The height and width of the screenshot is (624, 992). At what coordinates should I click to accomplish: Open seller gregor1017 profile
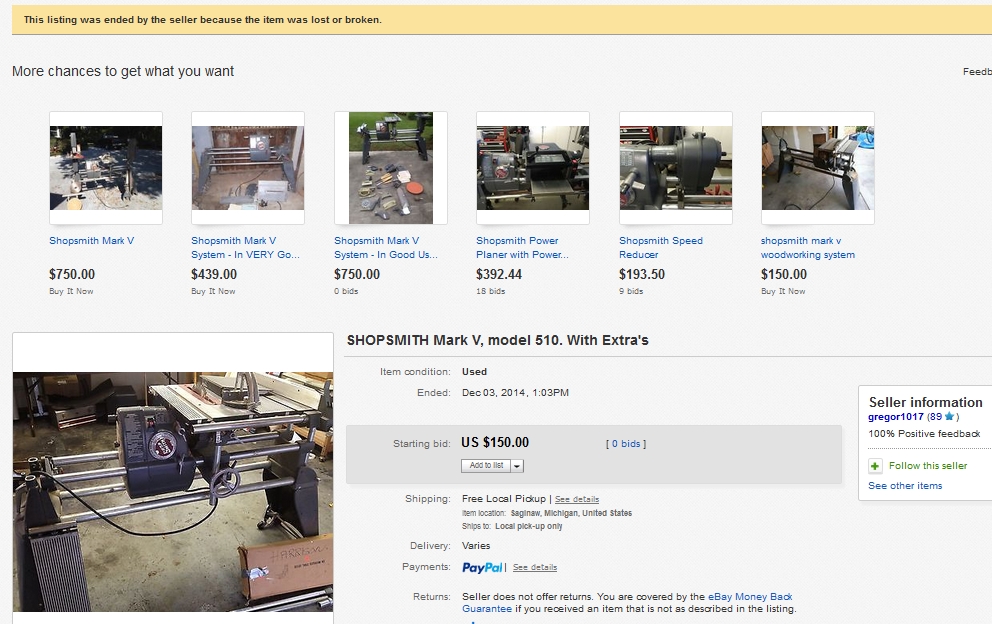896,417
